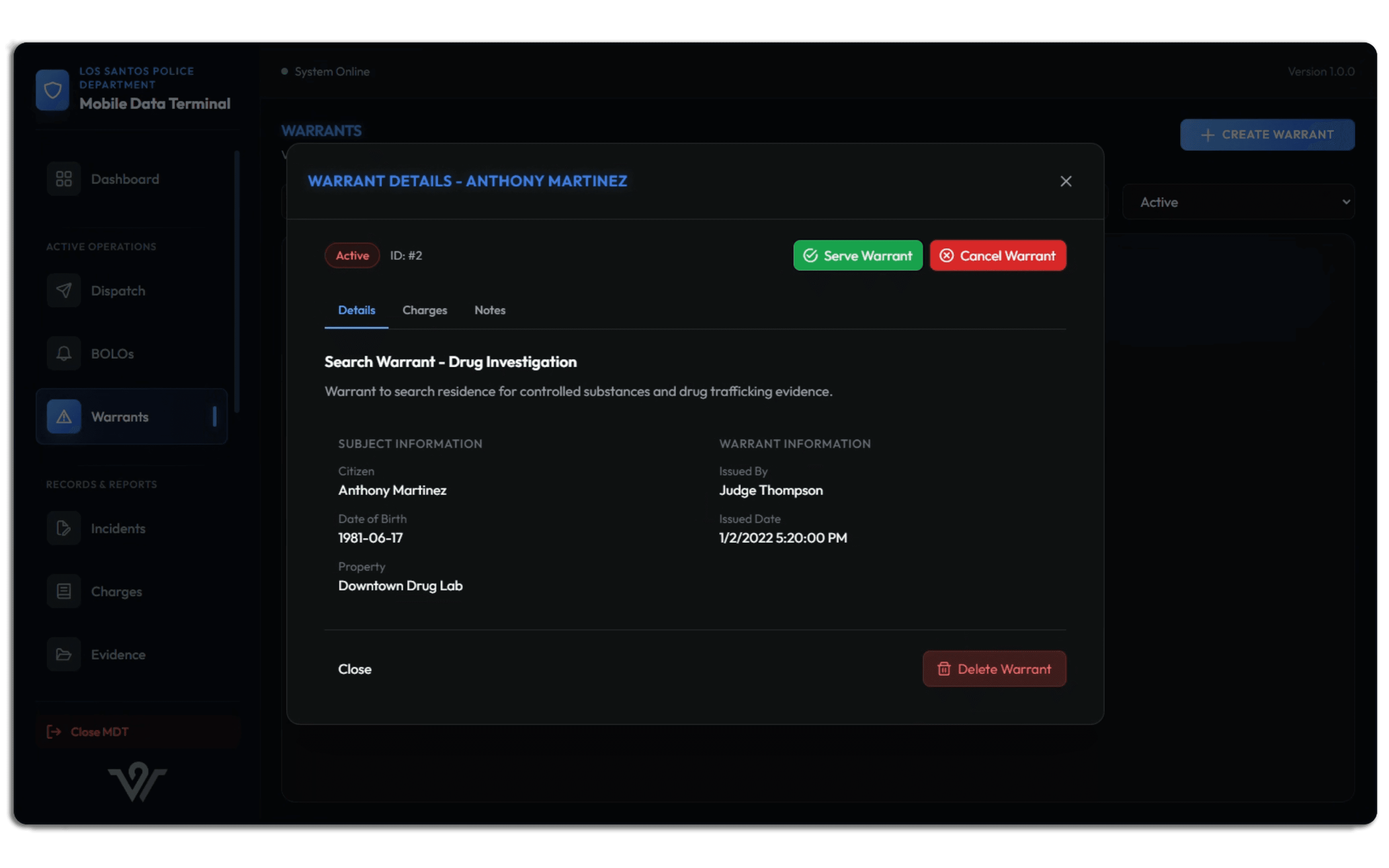Open BOLOs from the sidebar
Screen dimensions: 1389x868
coord(131,354)
